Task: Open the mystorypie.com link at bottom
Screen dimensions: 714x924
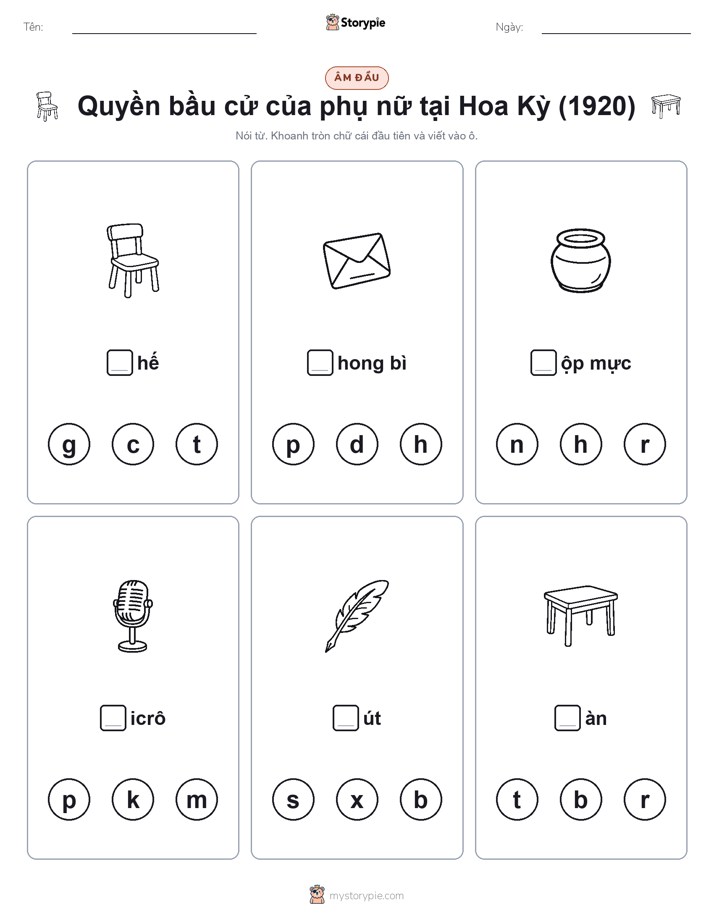Action: [366, 896]
